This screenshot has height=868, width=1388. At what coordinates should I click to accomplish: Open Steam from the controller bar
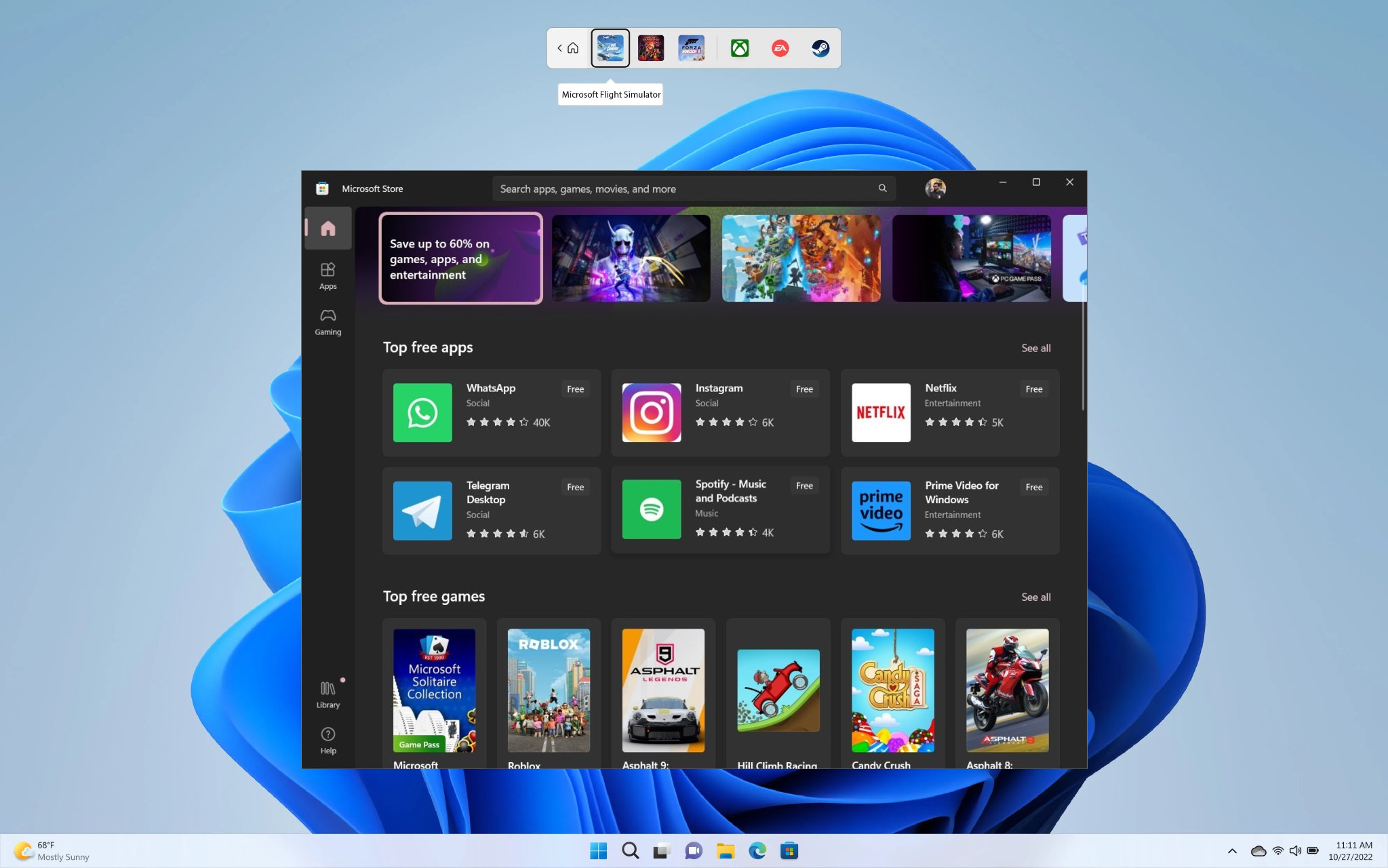(x=820, y=48)
